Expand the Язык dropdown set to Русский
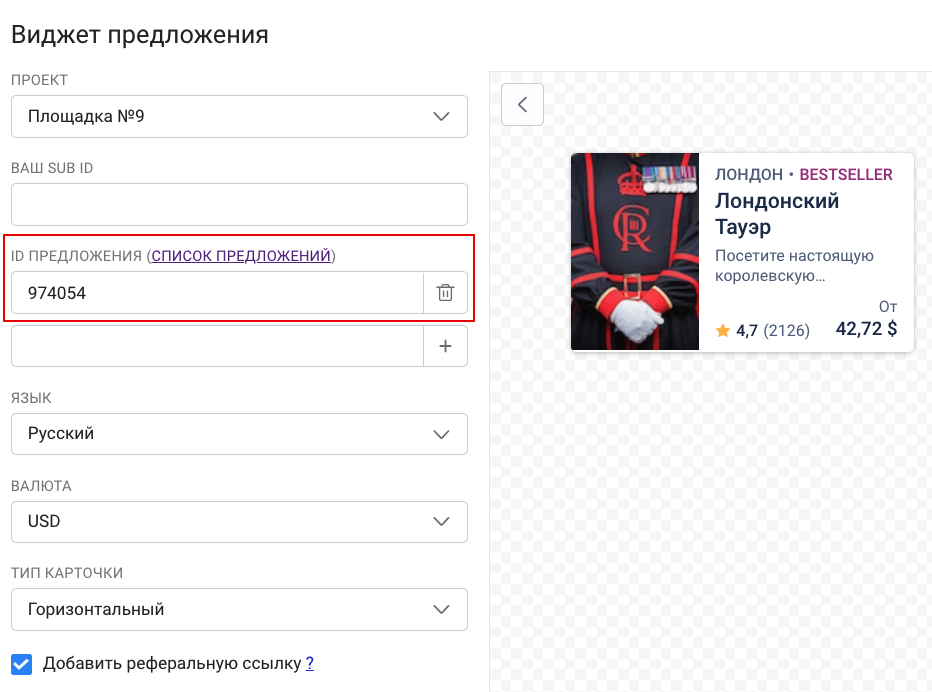The height and width of the screenshot is (692, 932). tap(239, 434)
